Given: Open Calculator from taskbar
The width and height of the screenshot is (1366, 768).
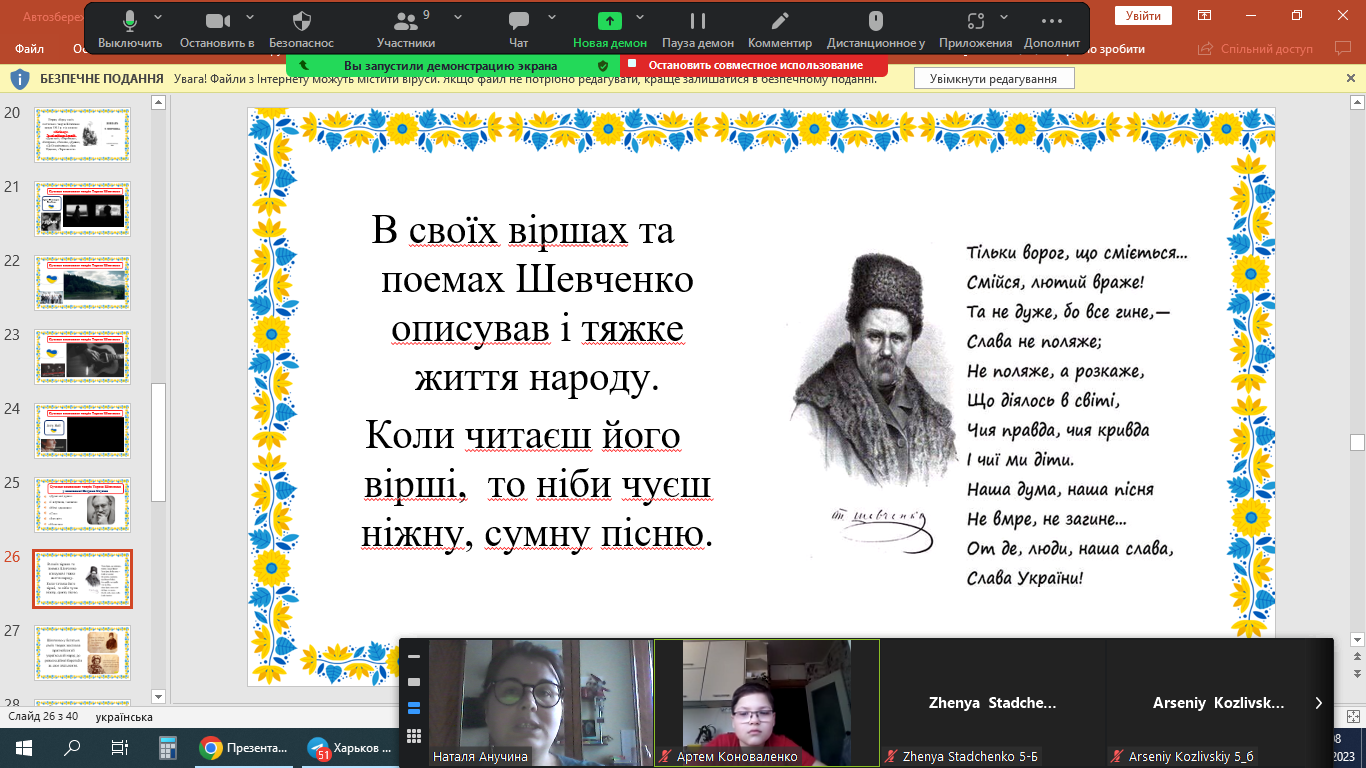Looking at the screenshot, I should tap(168, 747).
